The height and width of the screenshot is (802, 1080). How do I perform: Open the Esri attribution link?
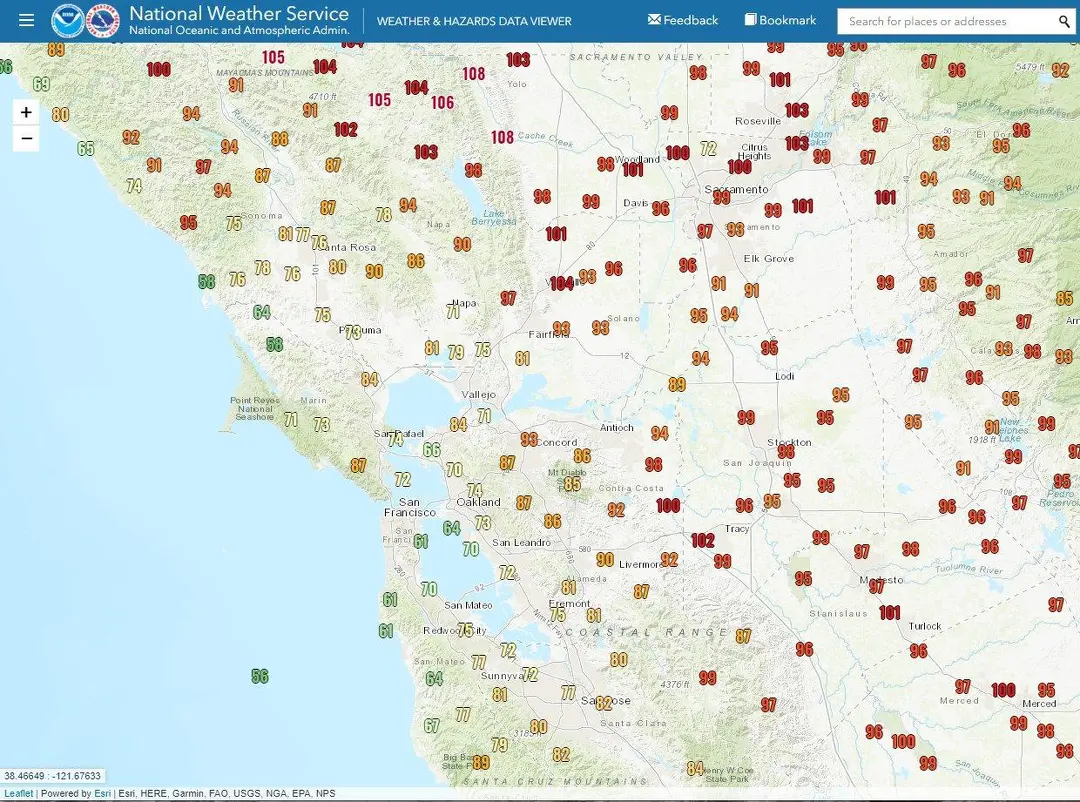coord(102,794)
